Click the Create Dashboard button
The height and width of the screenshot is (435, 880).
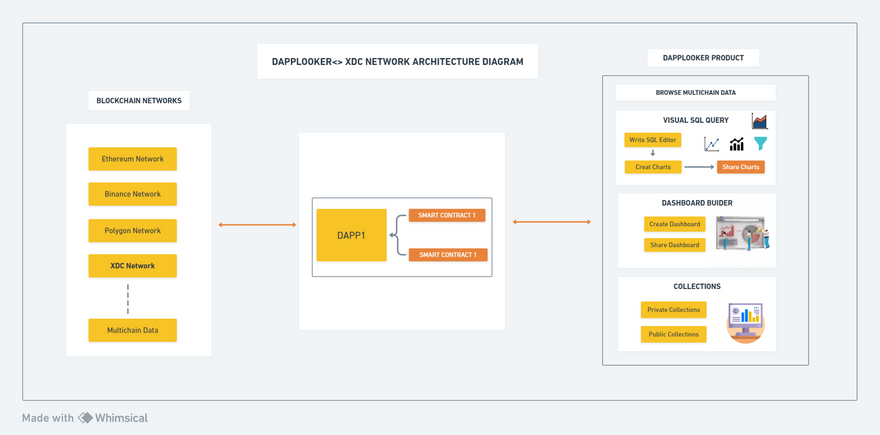(x=674, y=224)
